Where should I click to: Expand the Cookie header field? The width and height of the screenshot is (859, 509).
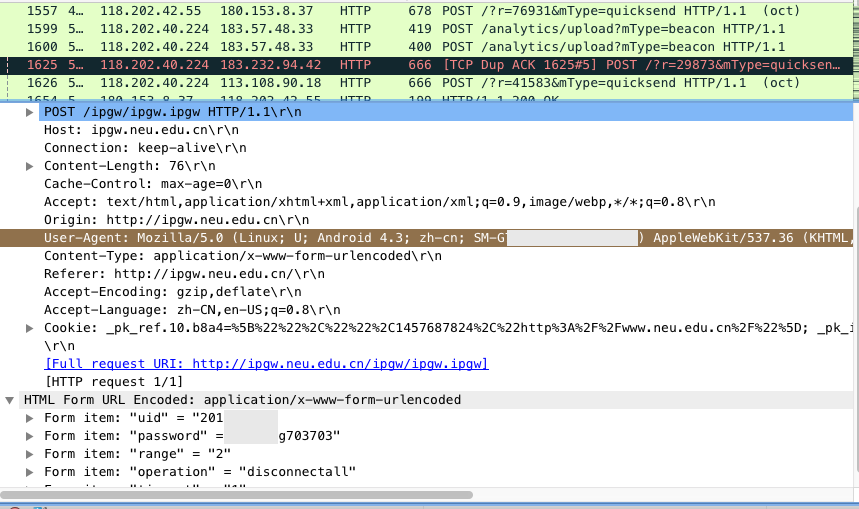pos(30,328)
